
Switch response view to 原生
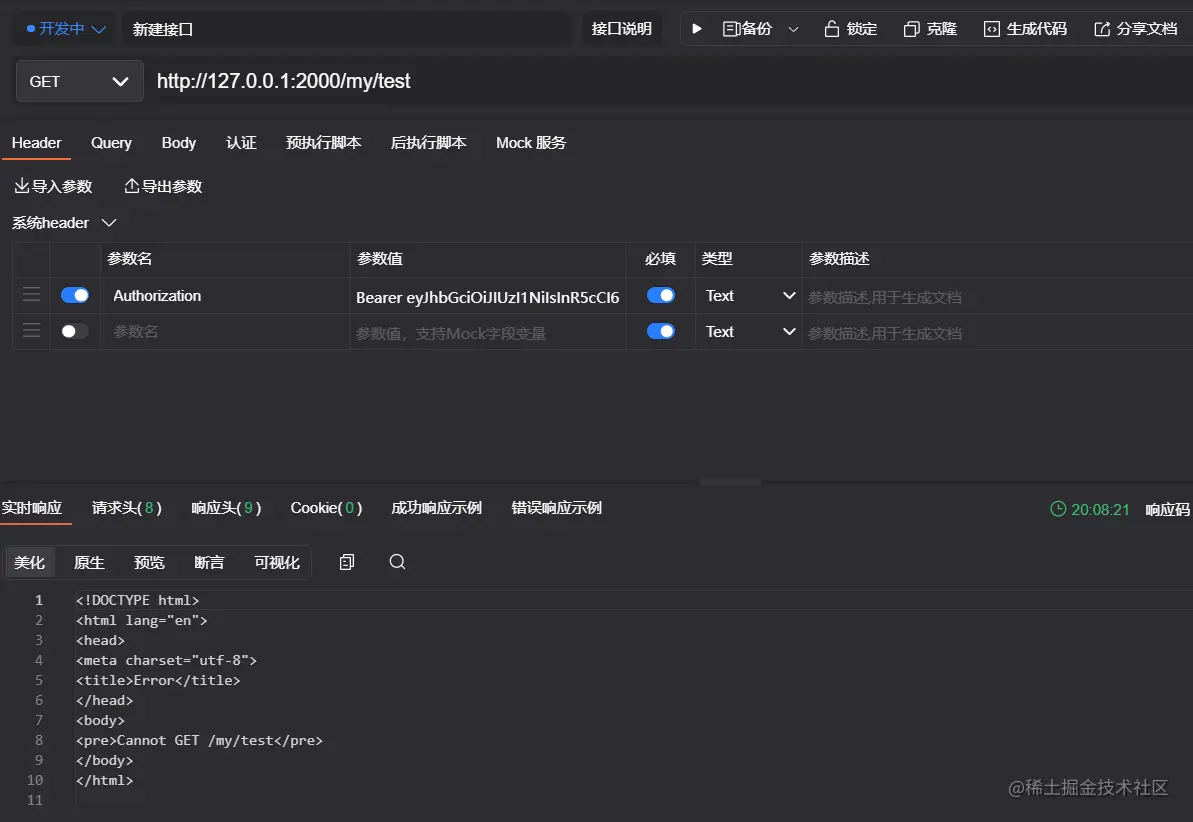click(x=89, y=562)
